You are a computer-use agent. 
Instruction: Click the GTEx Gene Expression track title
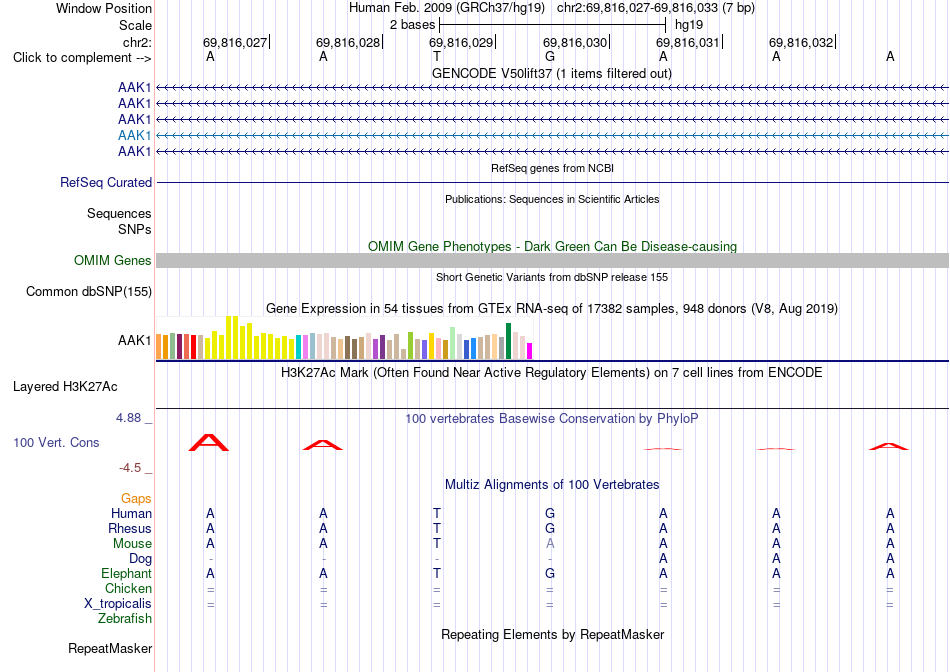[552, 308]
